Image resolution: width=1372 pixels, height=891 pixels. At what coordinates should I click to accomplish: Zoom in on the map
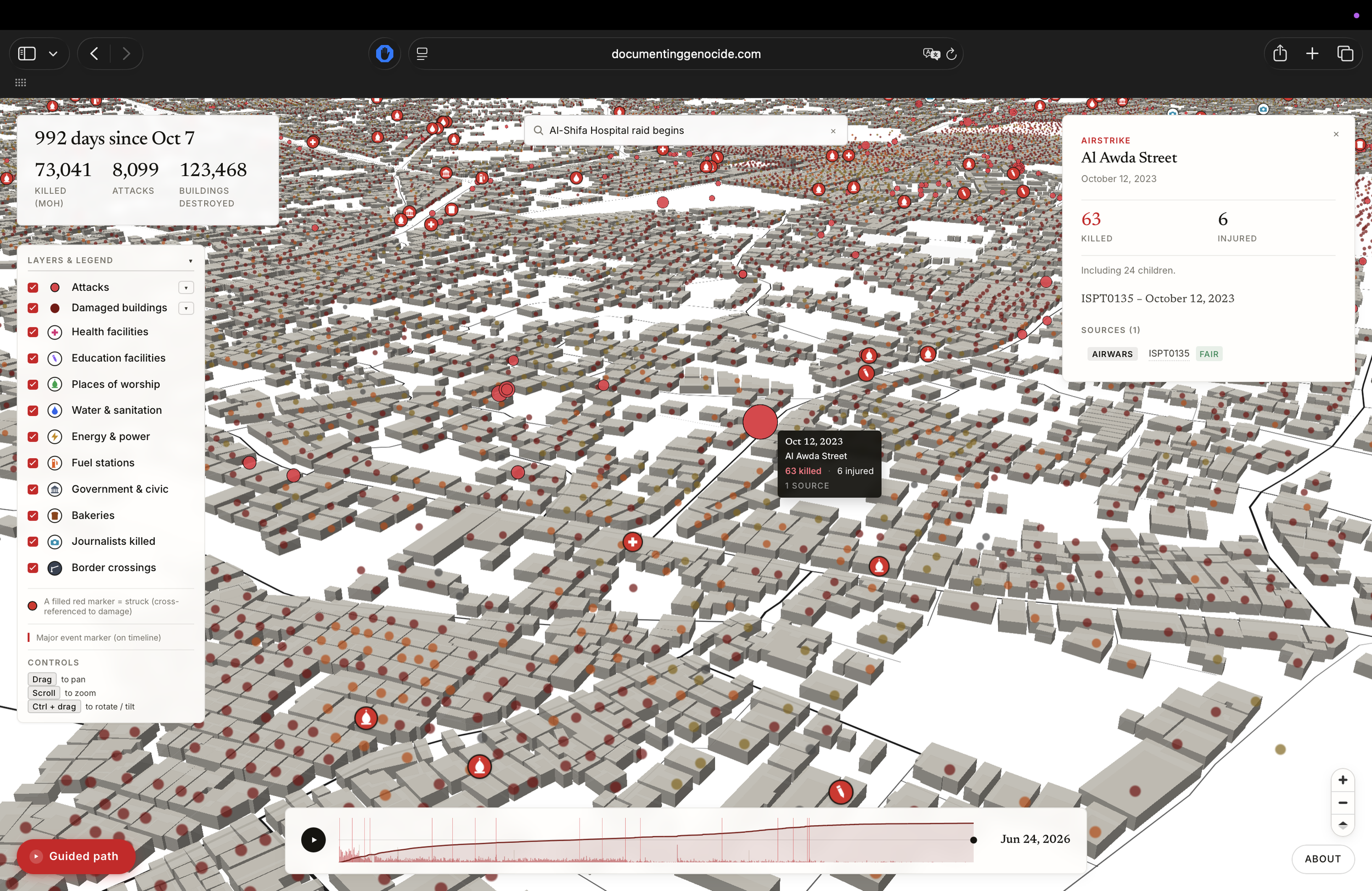pos(1342,780)
